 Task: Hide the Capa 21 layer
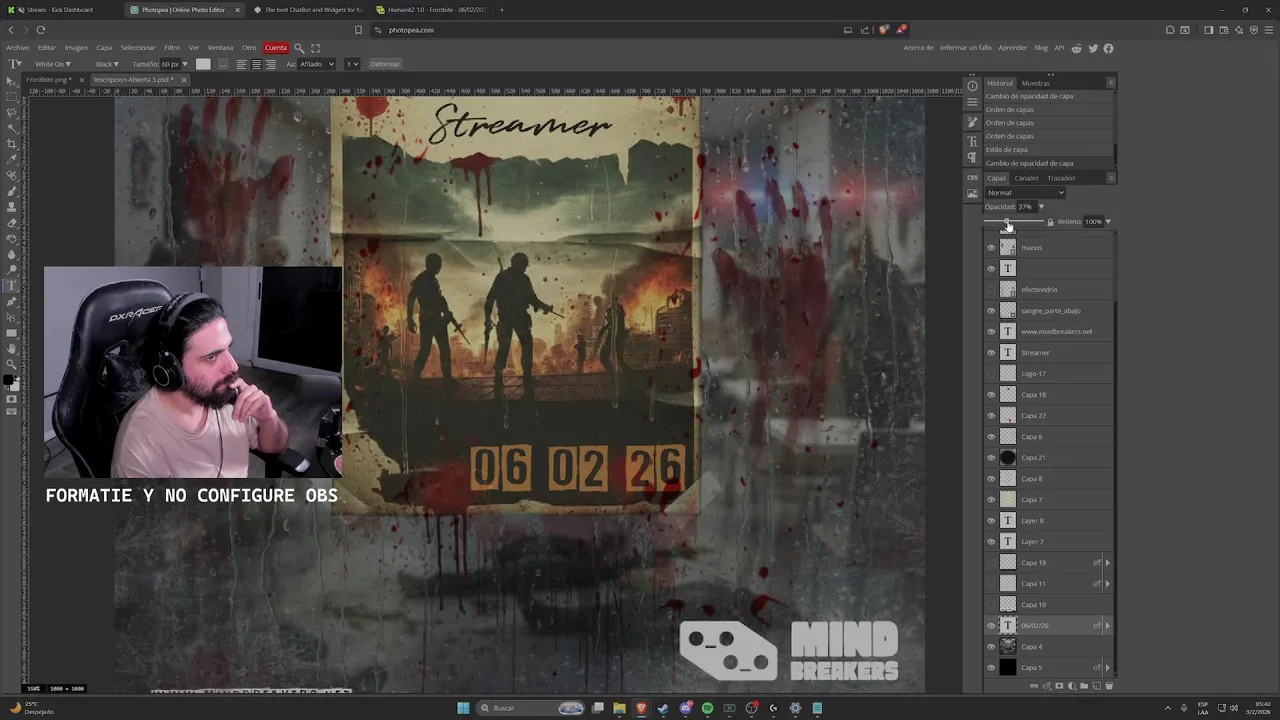coord(991,458)
